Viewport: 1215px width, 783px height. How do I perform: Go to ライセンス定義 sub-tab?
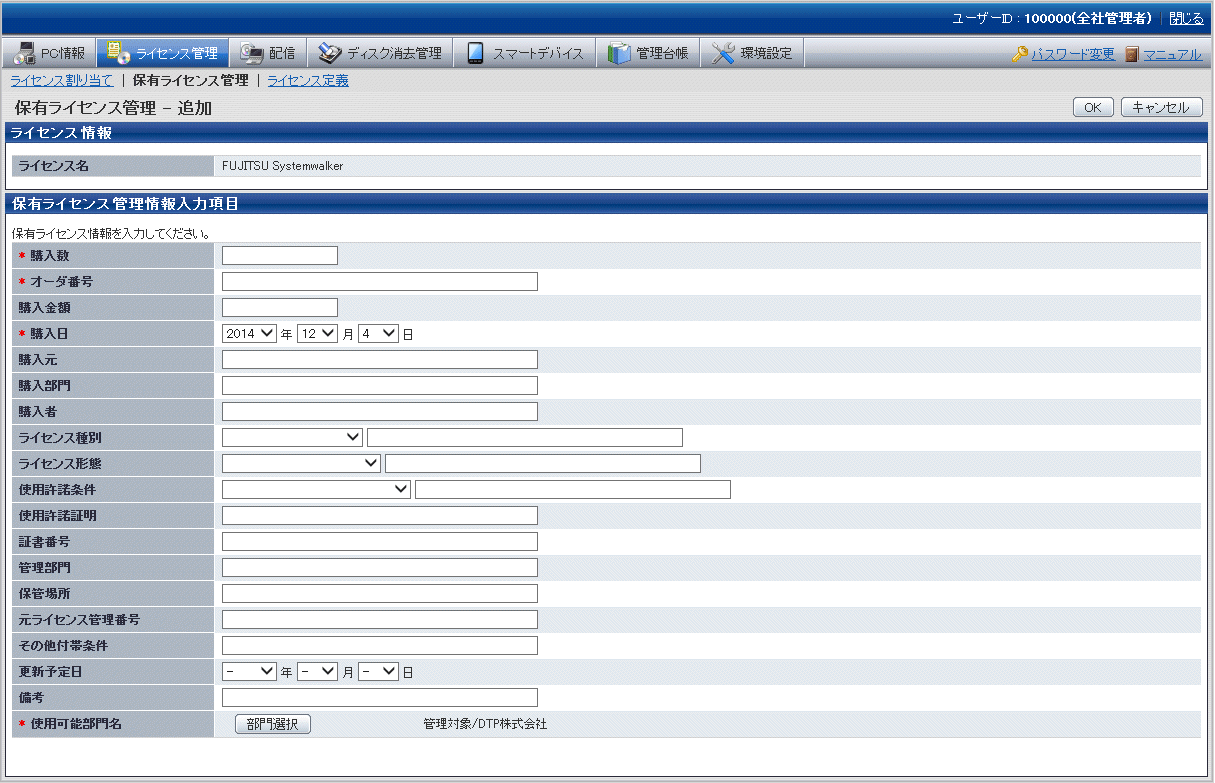point(308,81)
